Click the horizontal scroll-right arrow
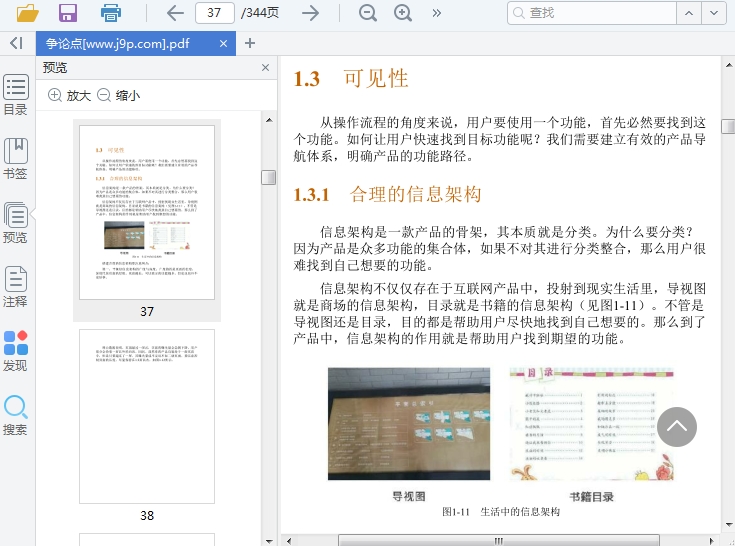The width and height of the screenshot is (735, 546). coord(712,541)
